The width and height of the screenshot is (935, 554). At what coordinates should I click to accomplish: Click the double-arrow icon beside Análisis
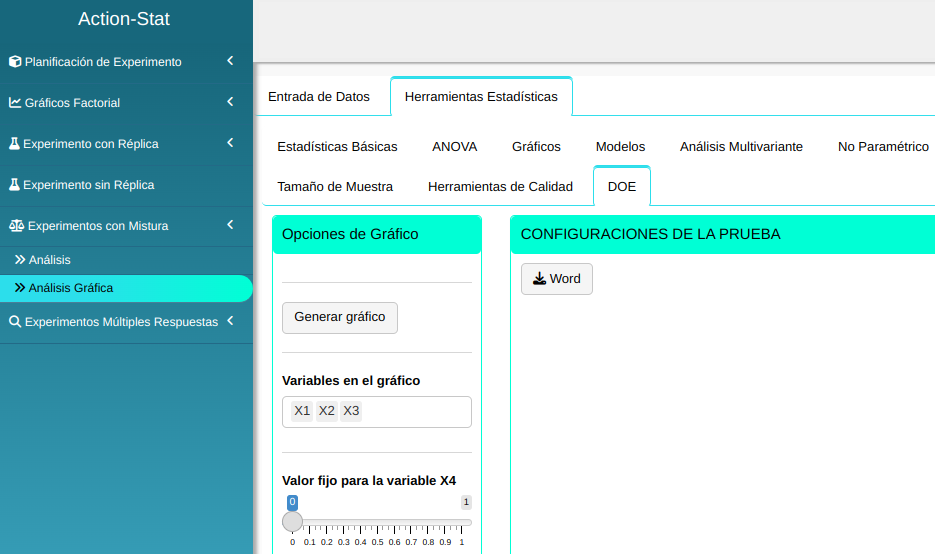[20, 260]
